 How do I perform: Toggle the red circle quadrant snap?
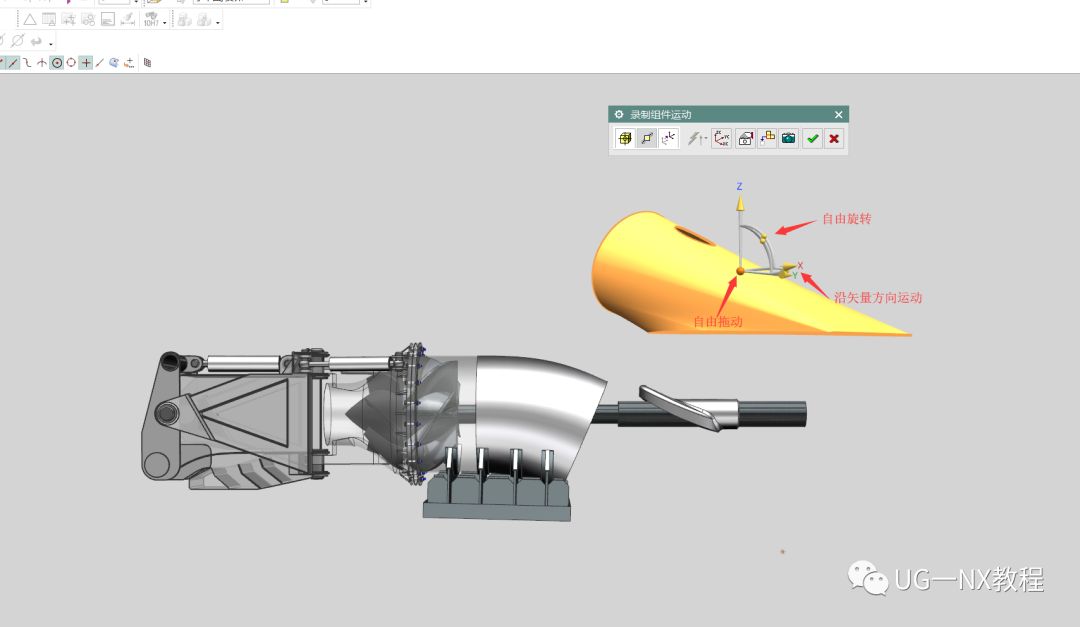pos(71,63)
